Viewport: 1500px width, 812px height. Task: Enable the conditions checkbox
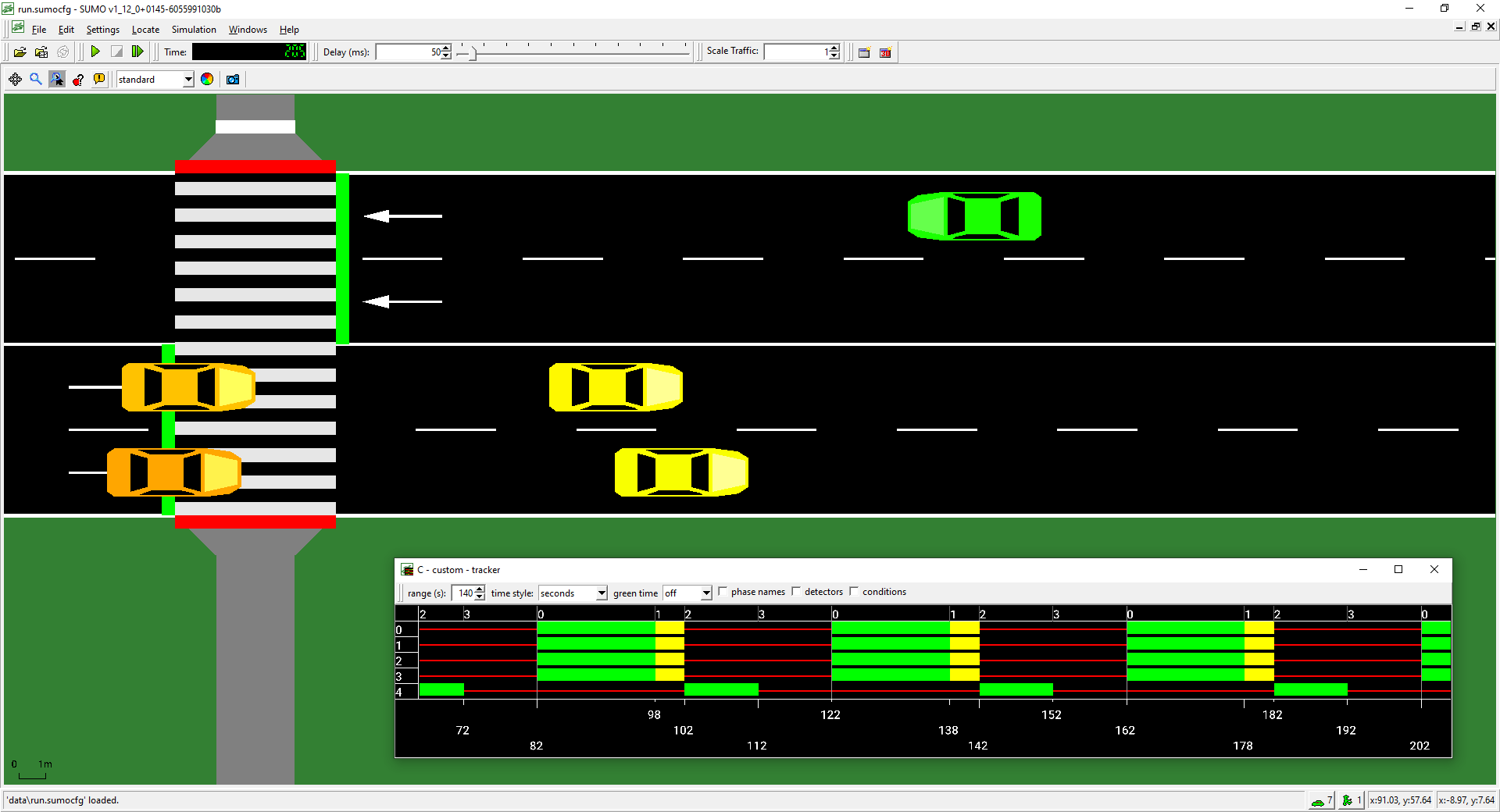pos(854,591)
